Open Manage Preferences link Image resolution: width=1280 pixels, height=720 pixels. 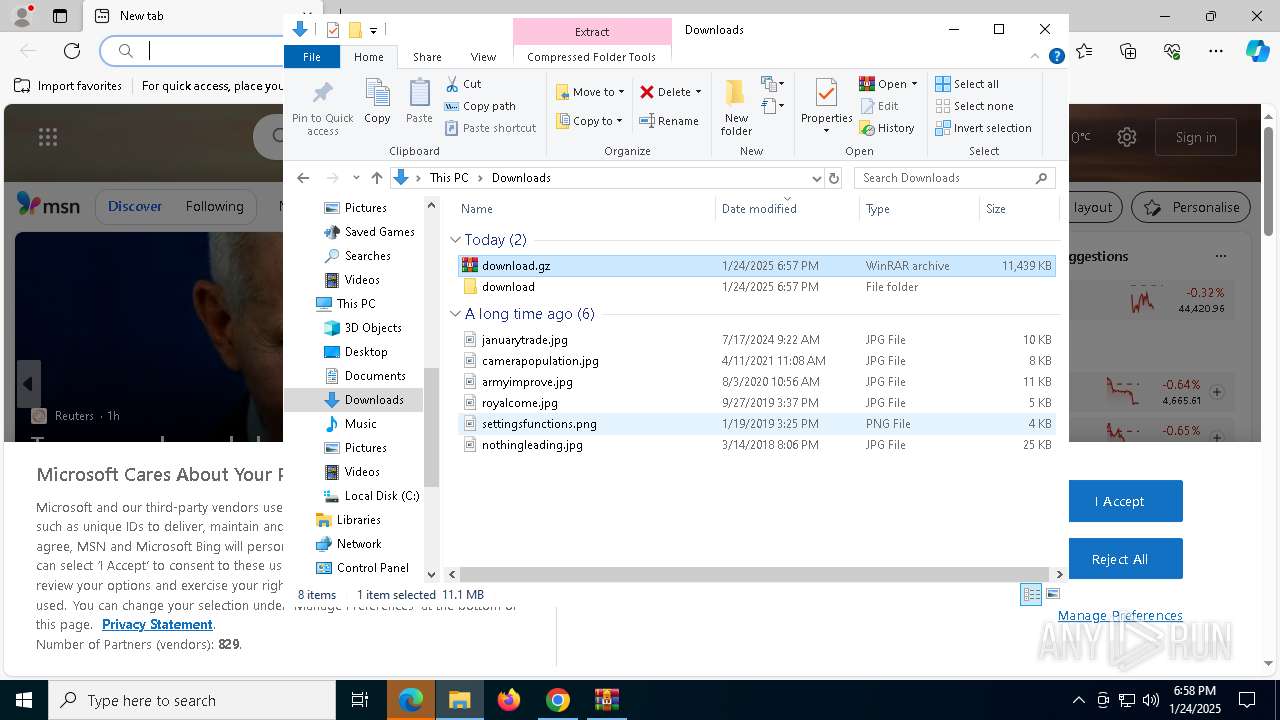(1120, 616)
